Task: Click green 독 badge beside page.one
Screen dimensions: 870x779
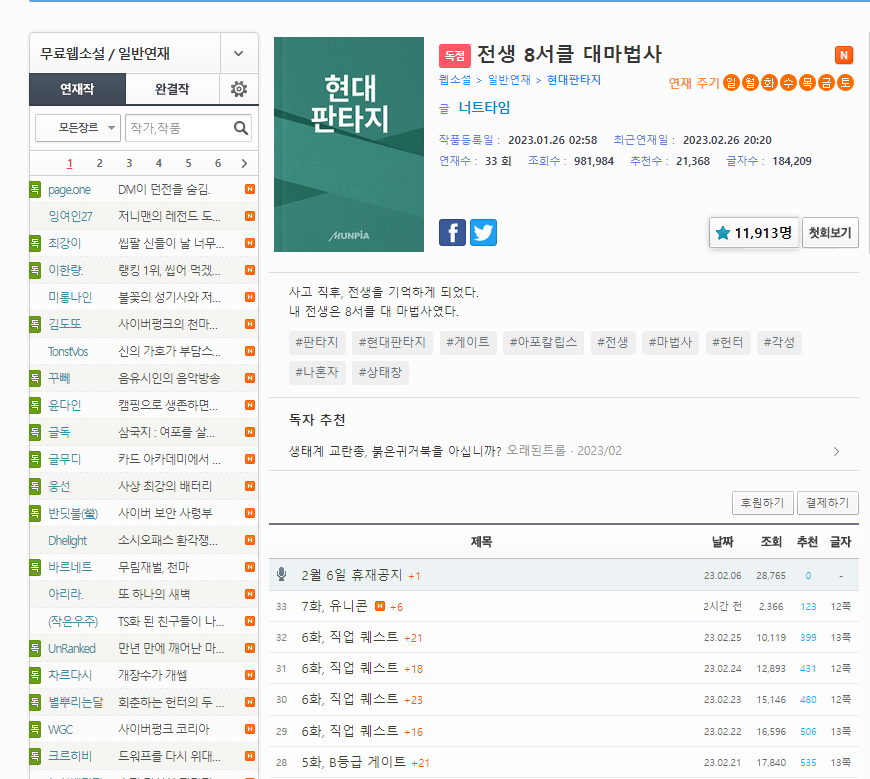Action: tap(35, 189)
